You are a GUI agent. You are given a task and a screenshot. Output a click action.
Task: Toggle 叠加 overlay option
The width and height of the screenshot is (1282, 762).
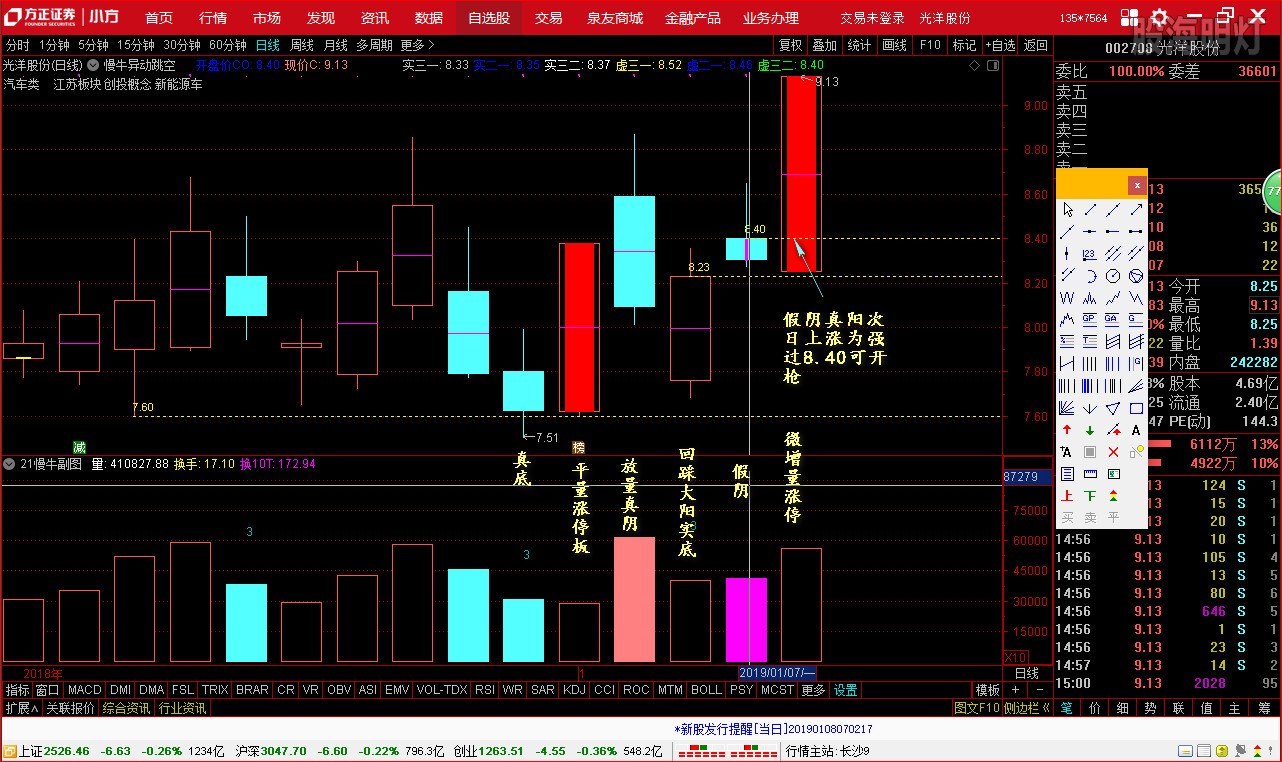824,45
